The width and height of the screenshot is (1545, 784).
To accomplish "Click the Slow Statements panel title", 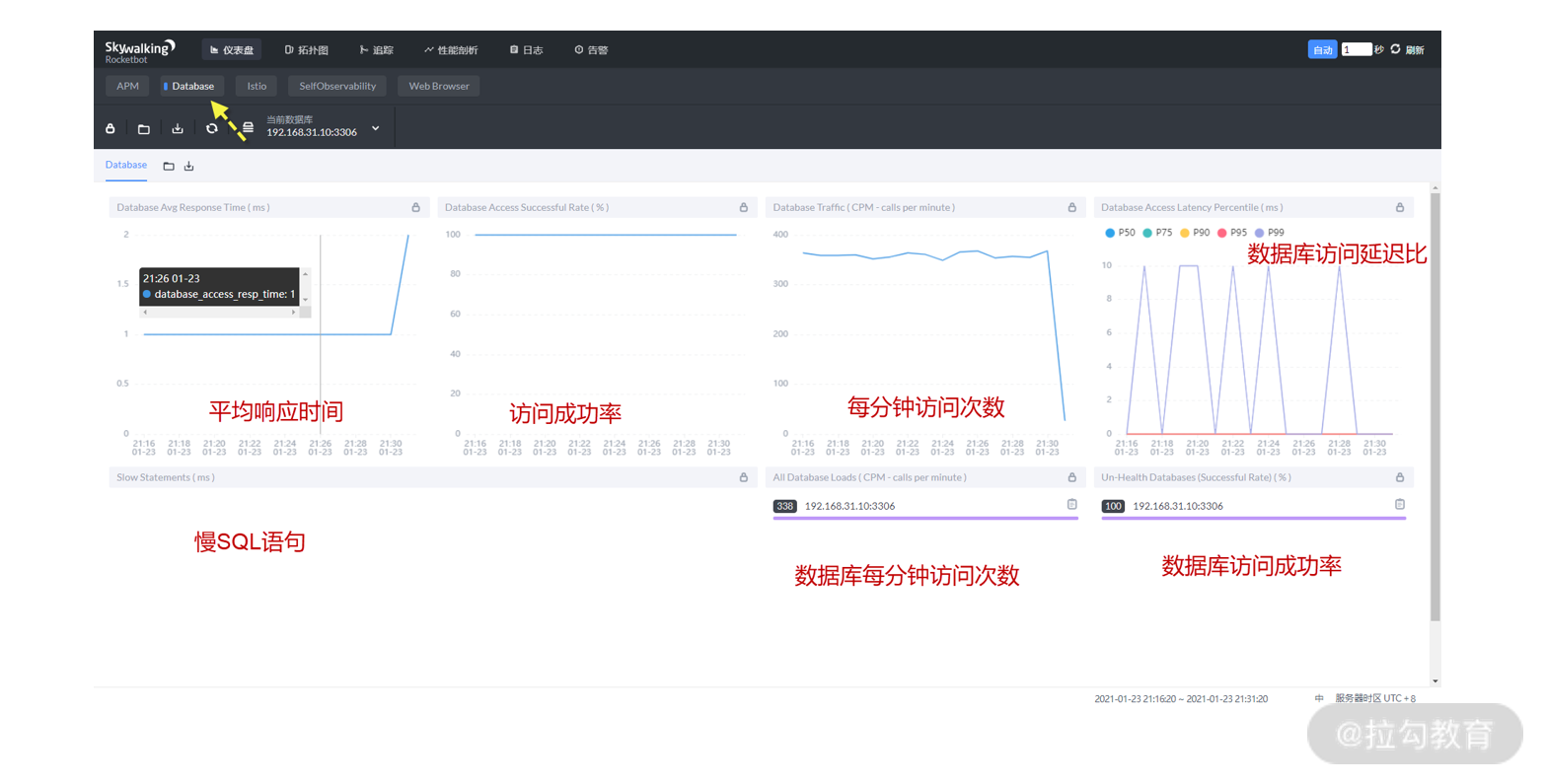I will click(x=166, y=477).
